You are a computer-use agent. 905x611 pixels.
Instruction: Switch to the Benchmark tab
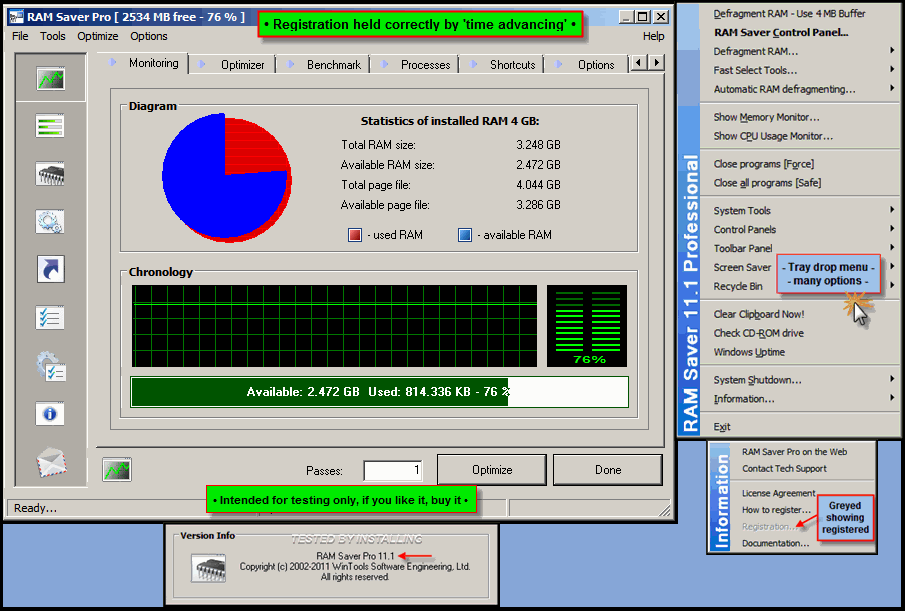click(333, 65)
